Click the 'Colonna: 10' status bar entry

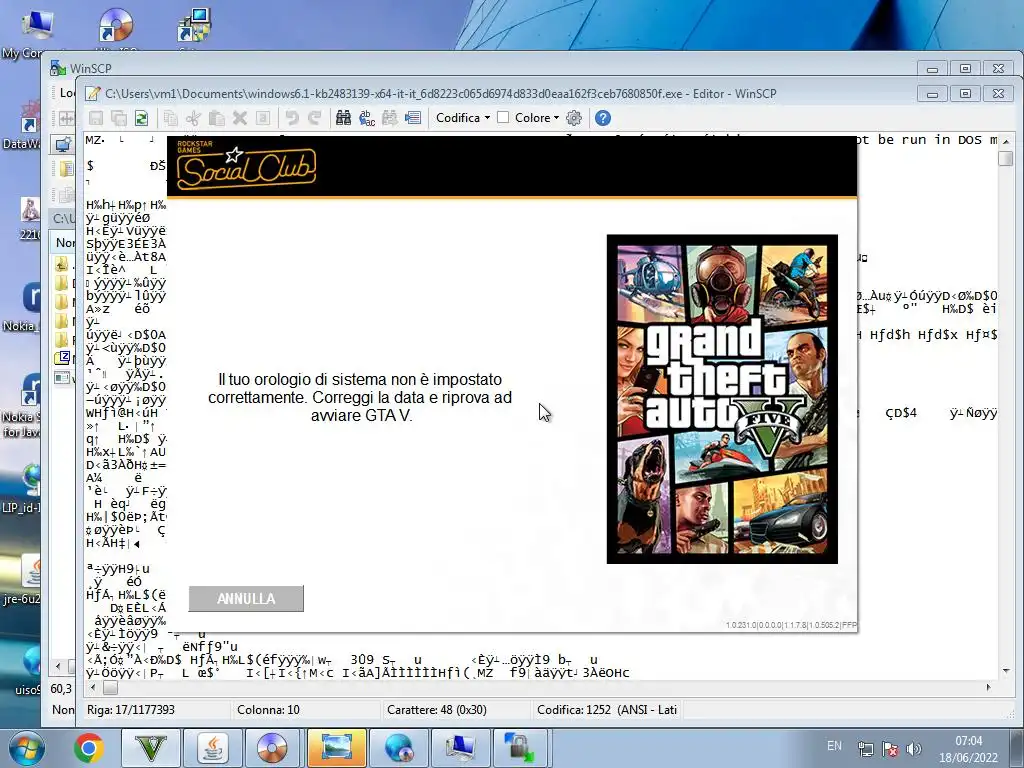[268, 710]
